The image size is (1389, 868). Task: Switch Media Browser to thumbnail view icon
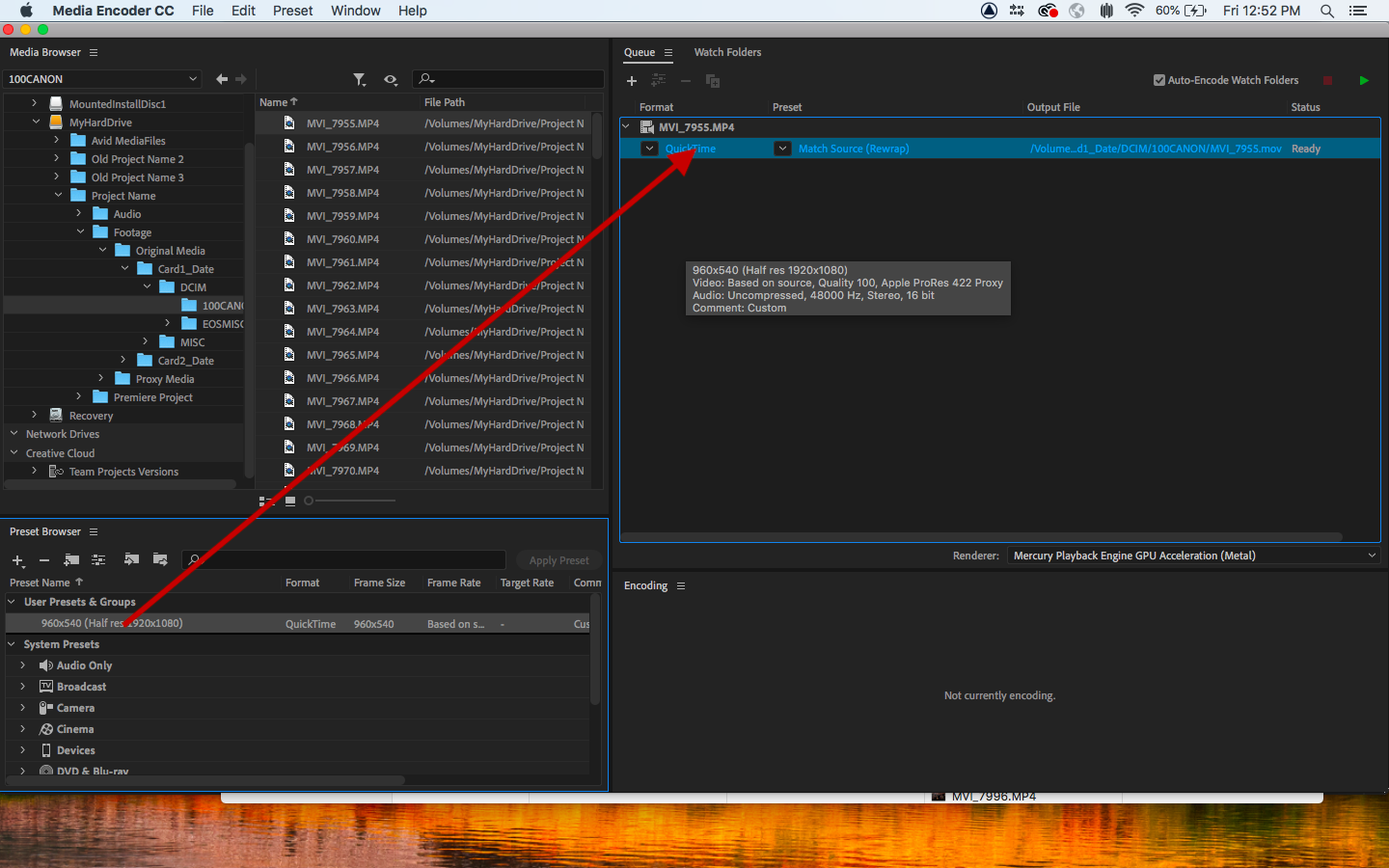coord(290,501)
